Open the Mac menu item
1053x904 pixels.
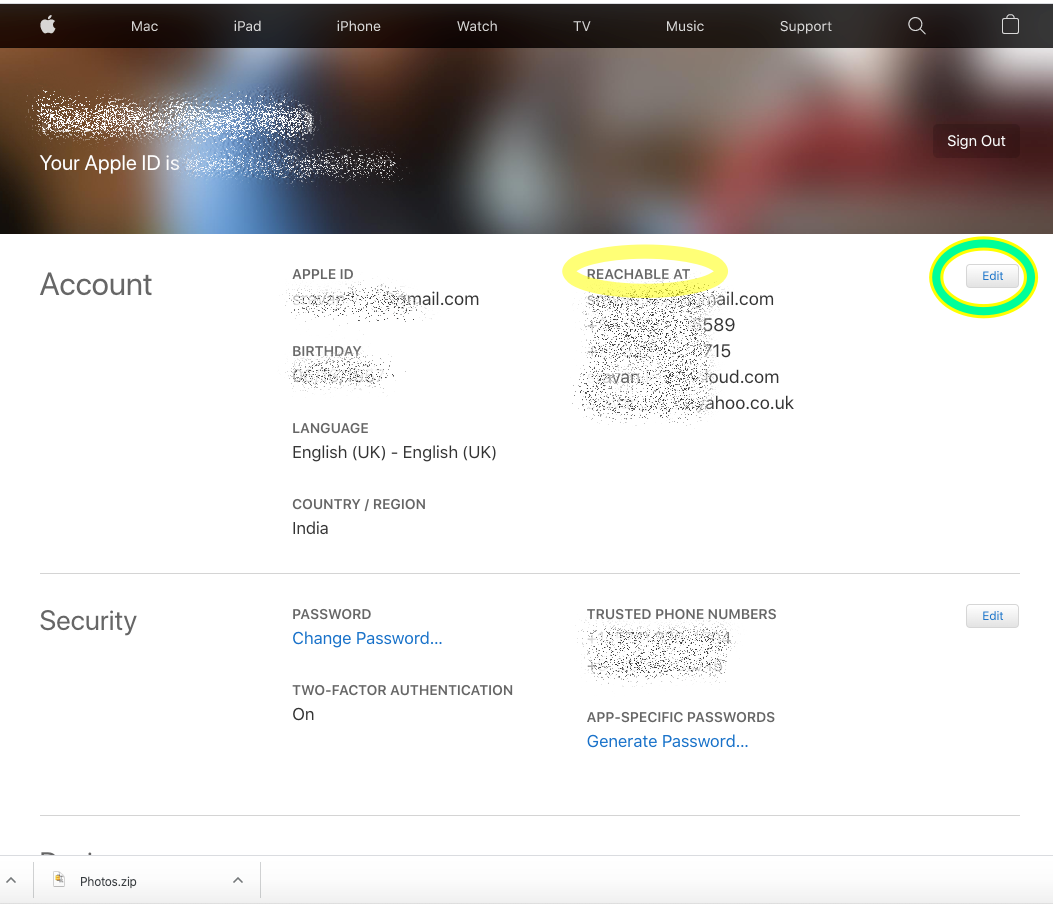144,26
